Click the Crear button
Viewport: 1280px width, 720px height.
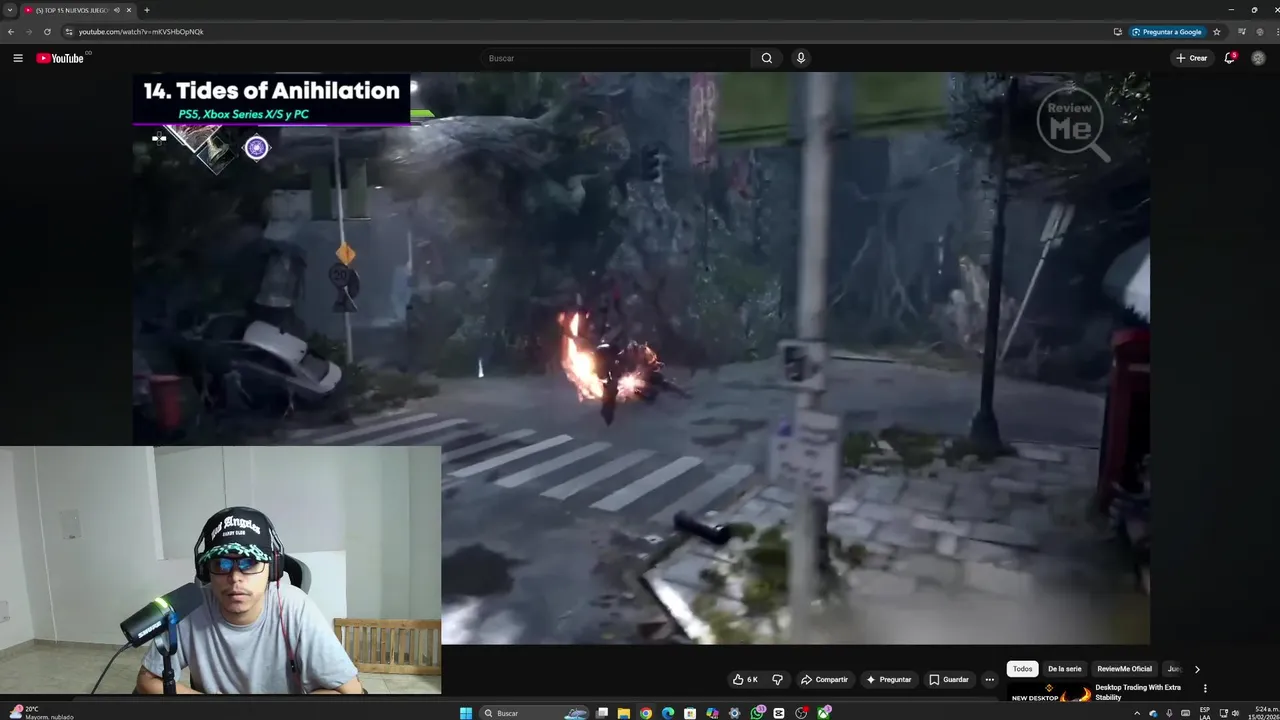point(1191,58)
